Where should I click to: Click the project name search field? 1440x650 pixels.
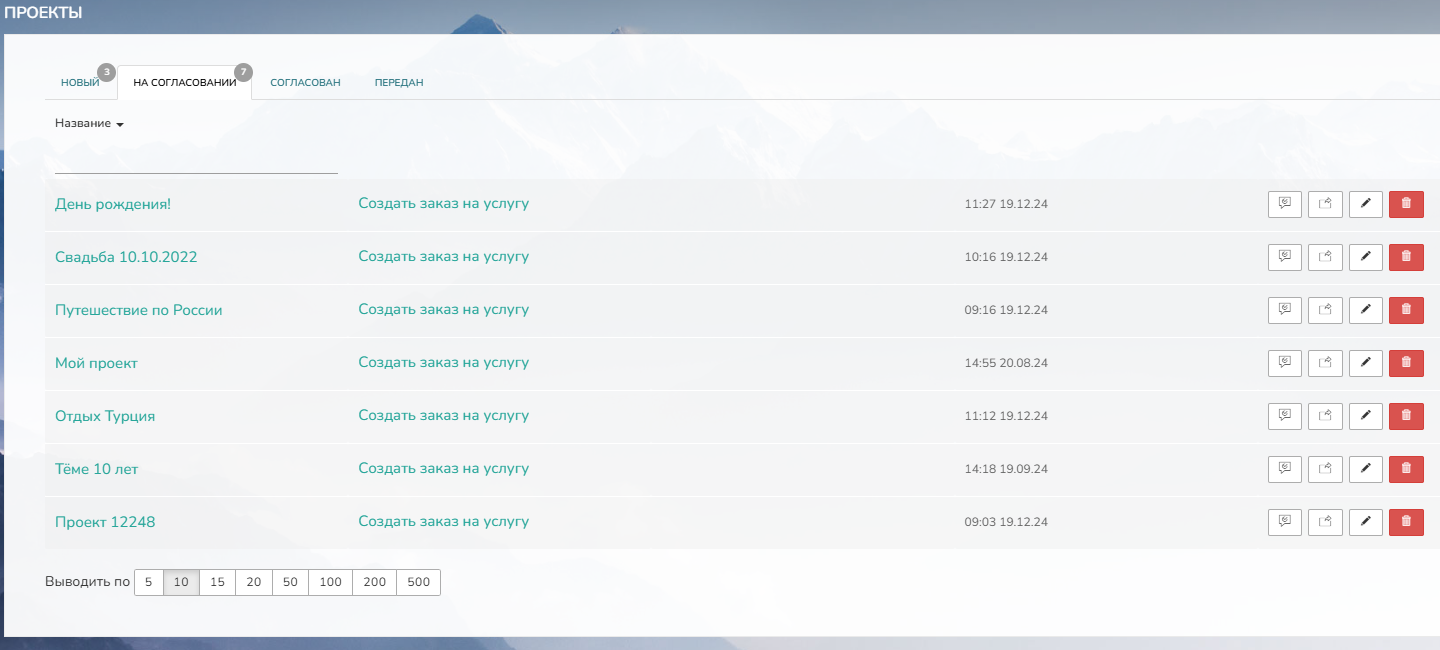click(x=196, y=161)
